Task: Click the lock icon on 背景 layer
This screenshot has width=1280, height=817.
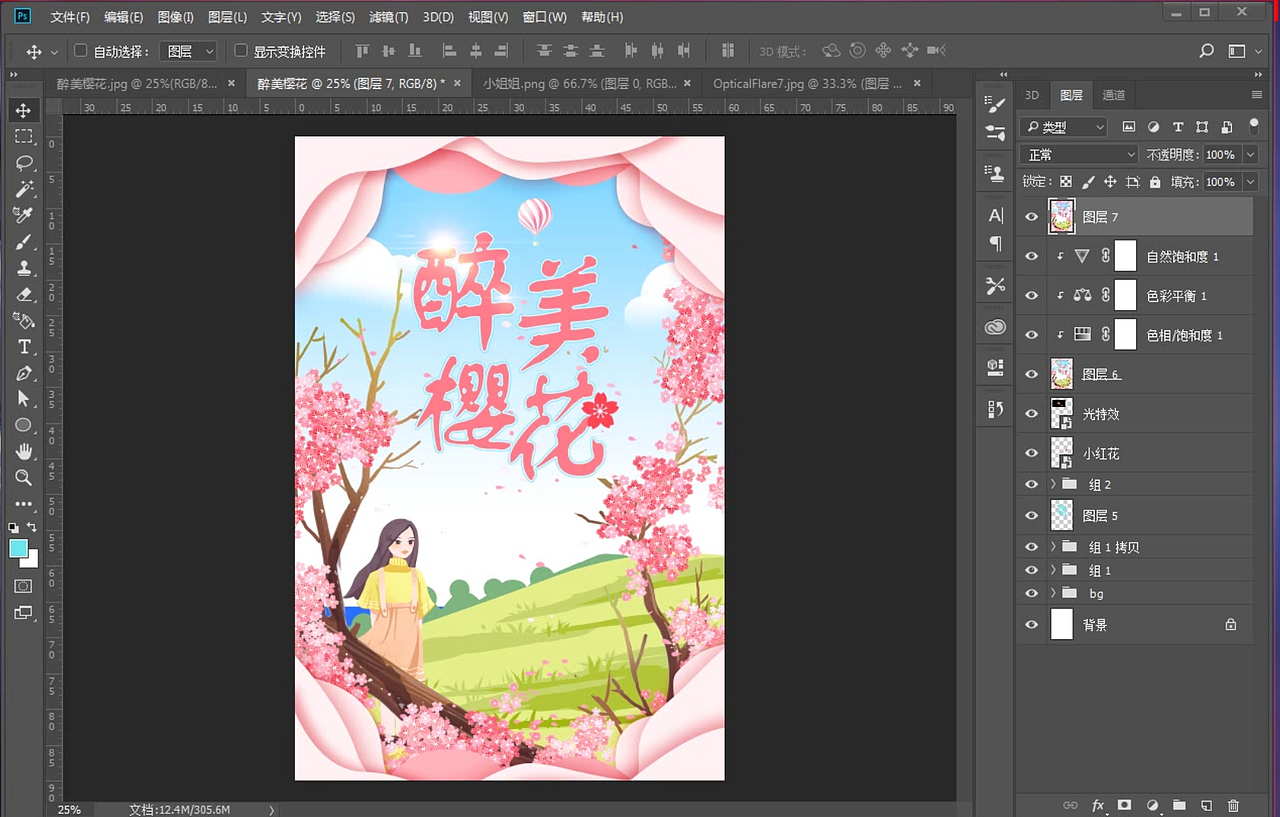Action: click(1231, 624)
